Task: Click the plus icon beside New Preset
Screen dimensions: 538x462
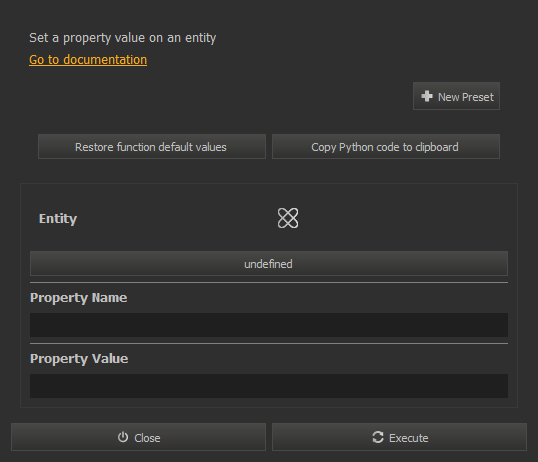Action: 427,96
